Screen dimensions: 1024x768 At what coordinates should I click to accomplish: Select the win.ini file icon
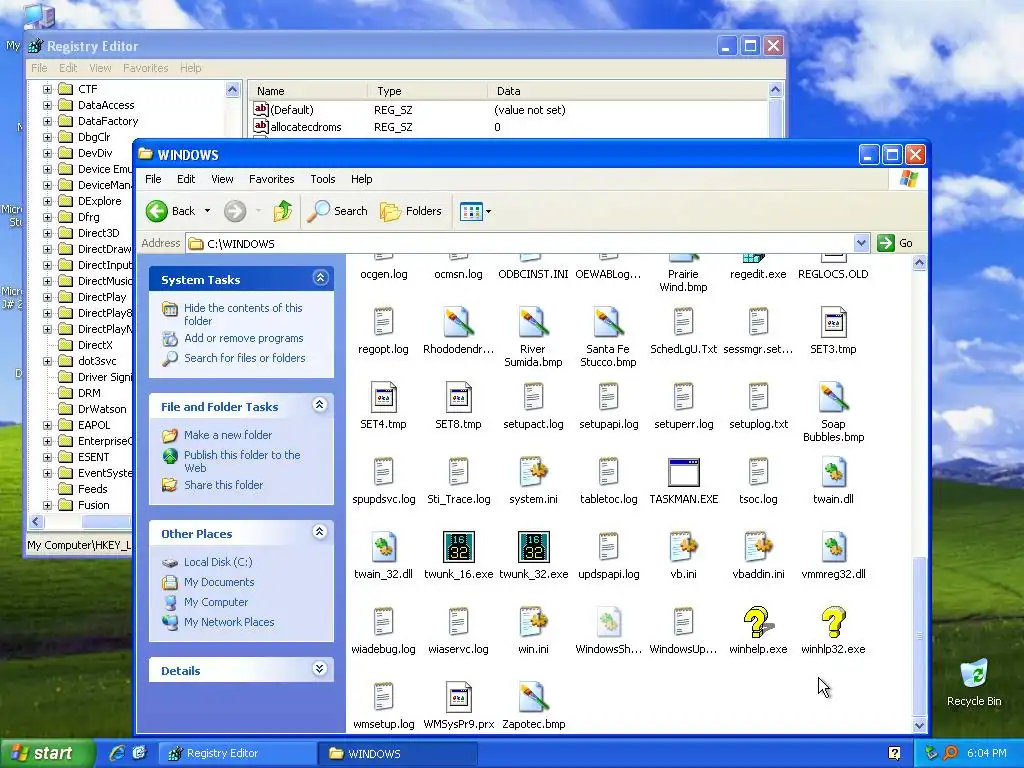click(x=534, y=622)
